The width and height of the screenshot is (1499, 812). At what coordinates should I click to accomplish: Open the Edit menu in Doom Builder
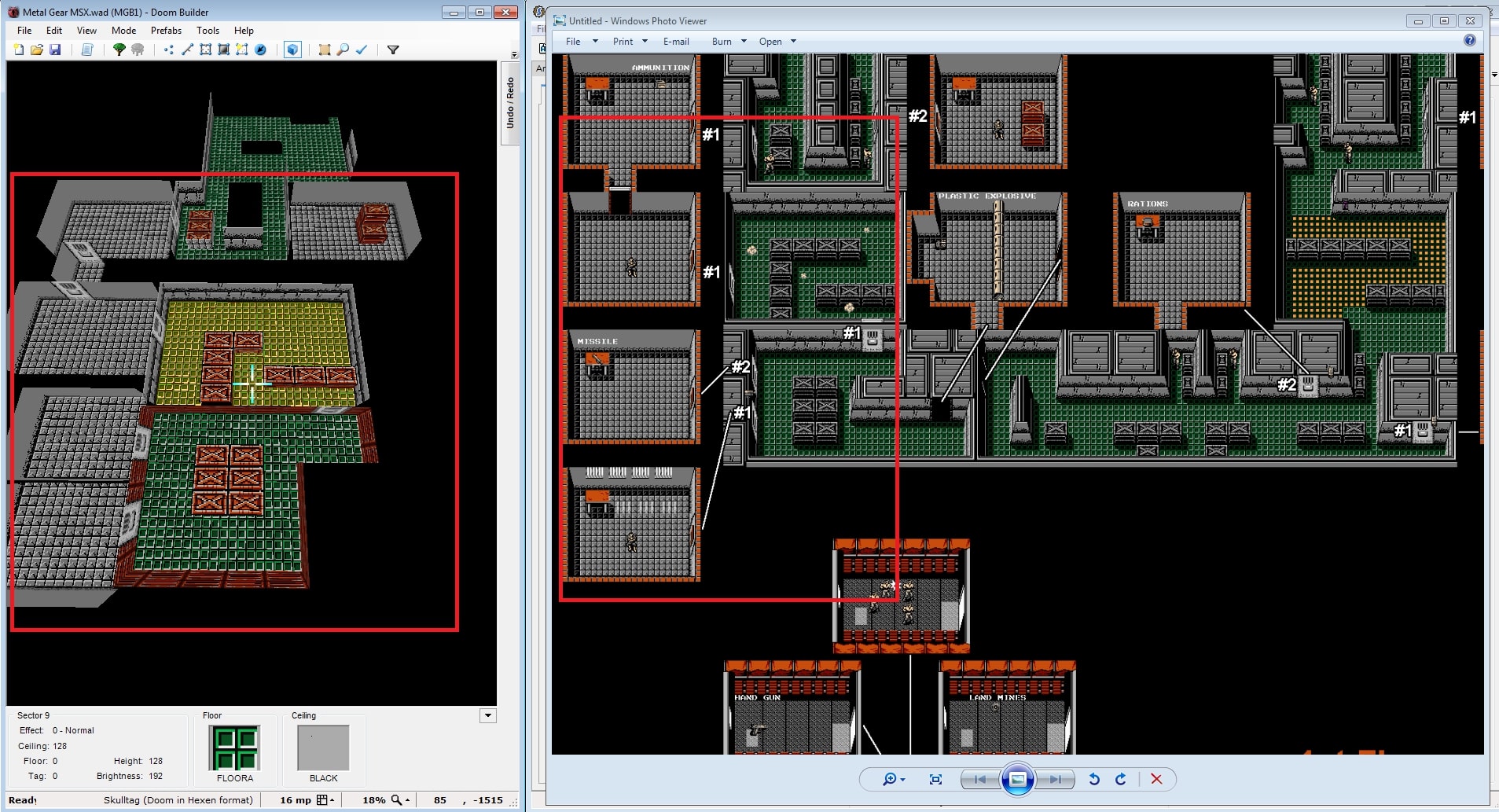54,31
